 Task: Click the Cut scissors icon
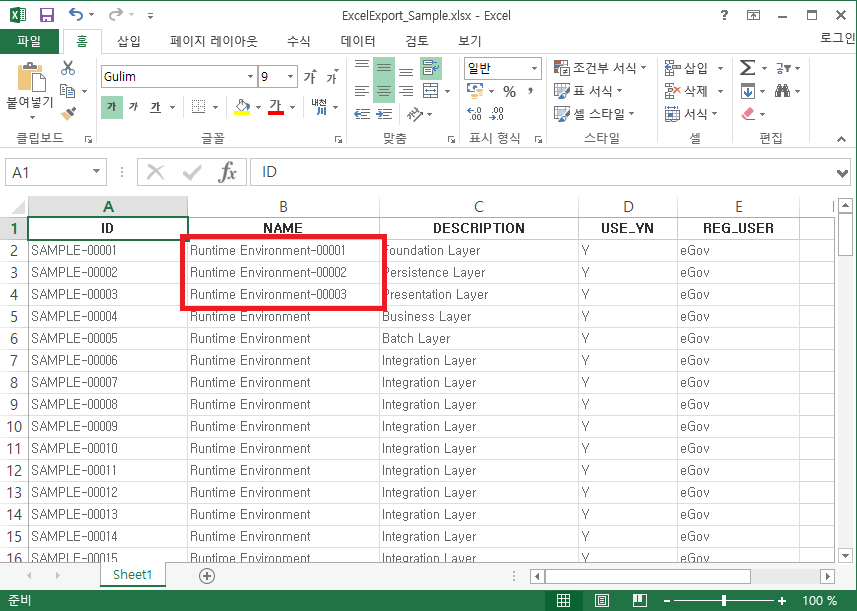click(68, 68)
